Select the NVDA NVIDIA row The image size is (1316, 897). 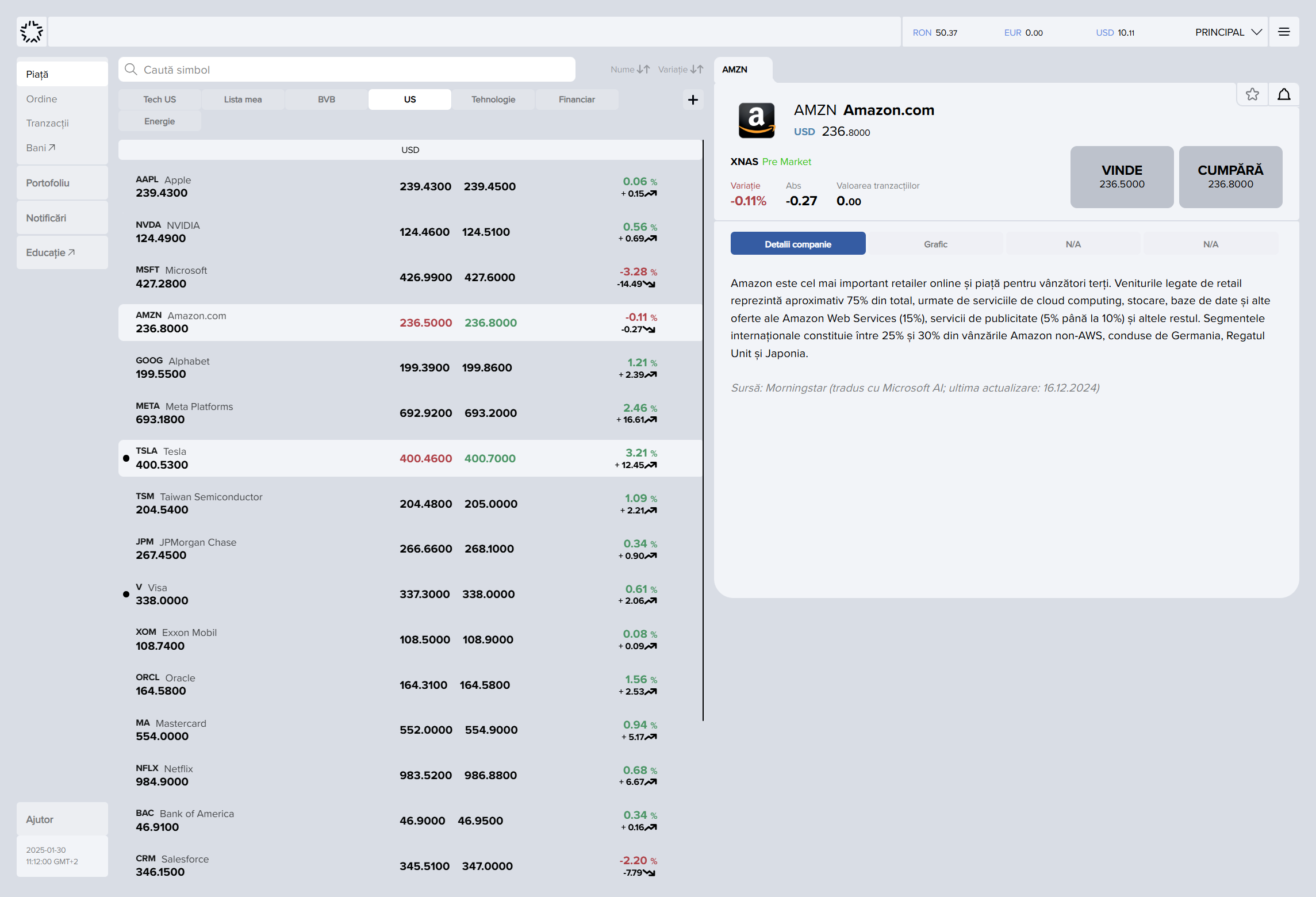click(410, 232)
